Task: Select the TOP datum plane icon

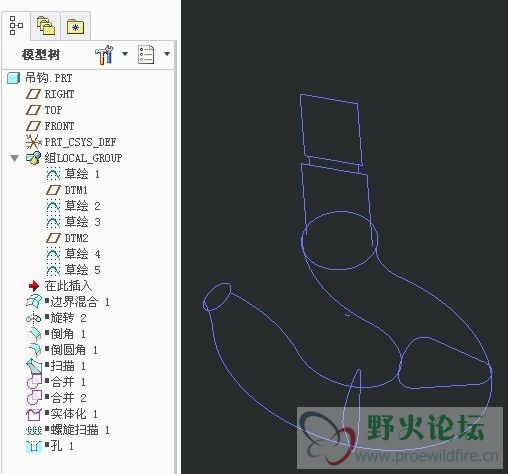Action: [x=33, y=110]
